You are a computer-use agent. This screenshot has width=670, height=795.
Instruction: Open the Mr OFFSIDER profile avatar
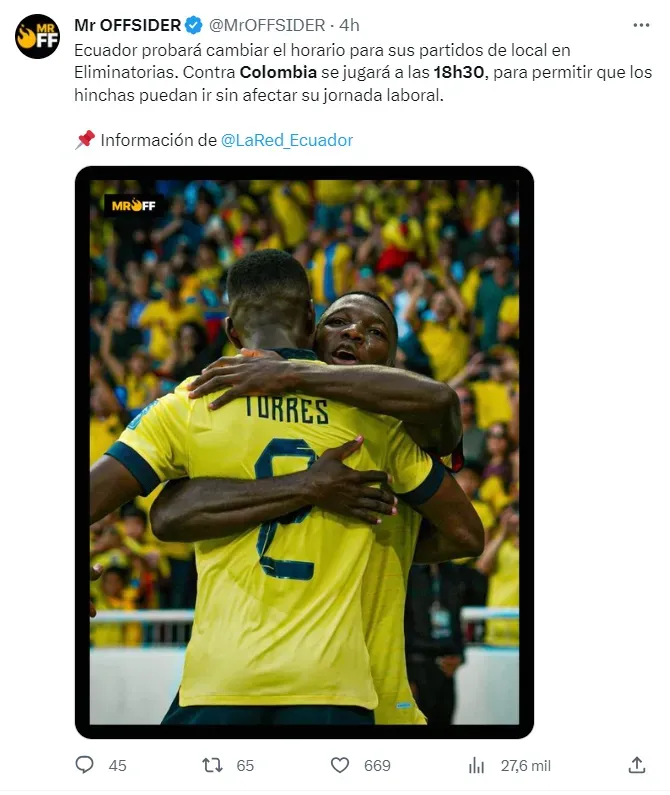pos(38,37)
